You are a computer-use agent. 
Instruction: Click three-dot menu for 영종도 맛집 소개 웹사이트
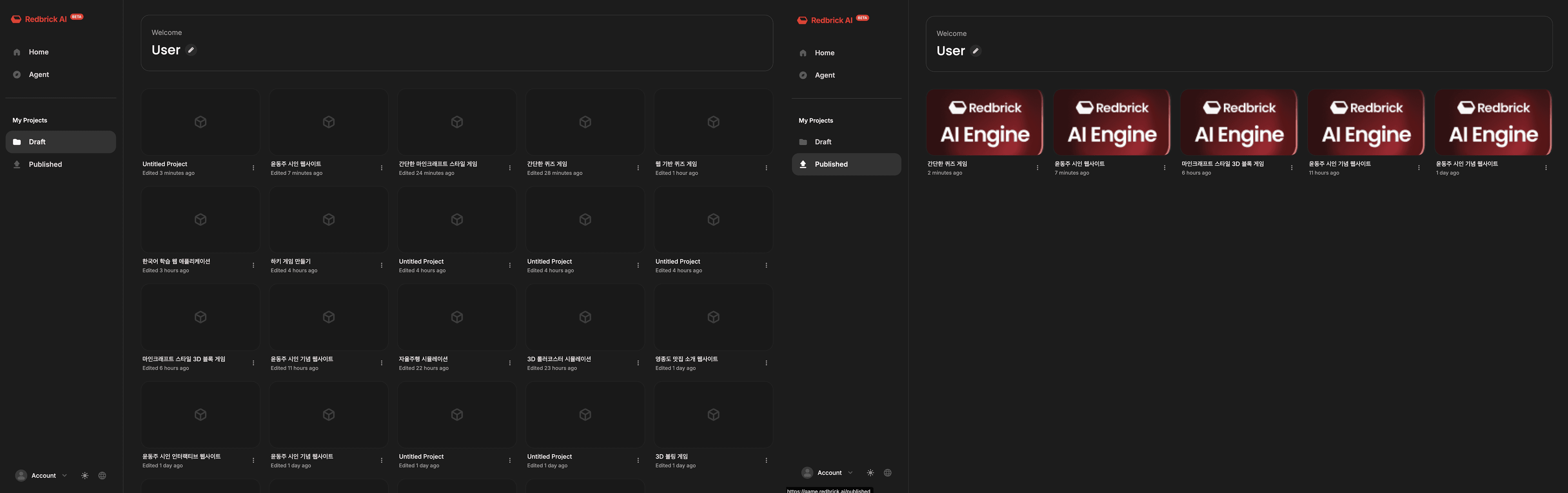[766, 363]
